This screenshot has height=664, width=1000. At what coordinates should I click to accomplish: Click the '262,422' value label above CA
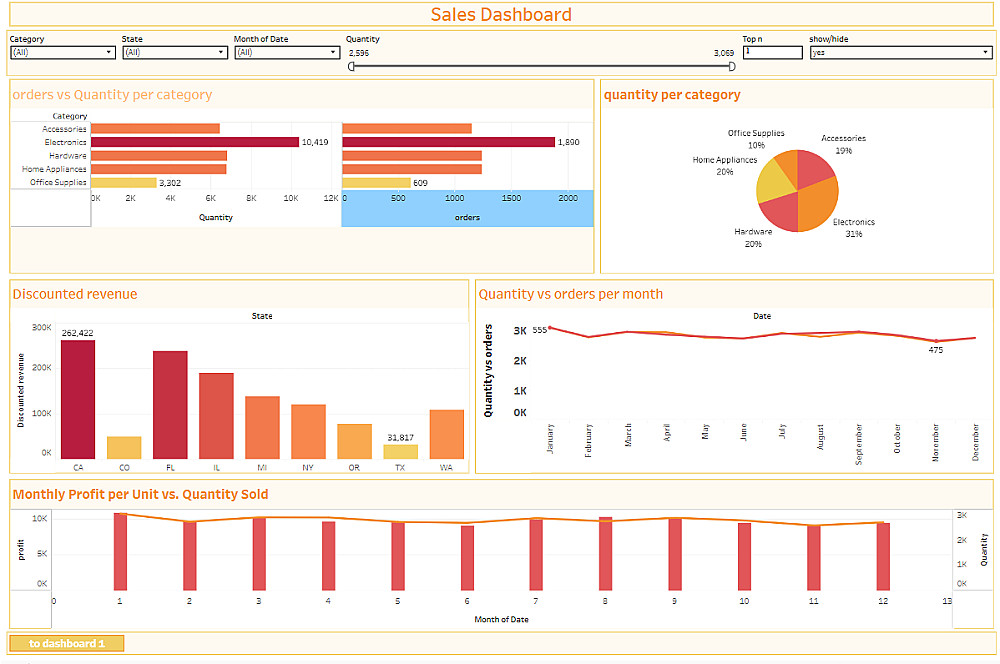(x=77, y=333)
